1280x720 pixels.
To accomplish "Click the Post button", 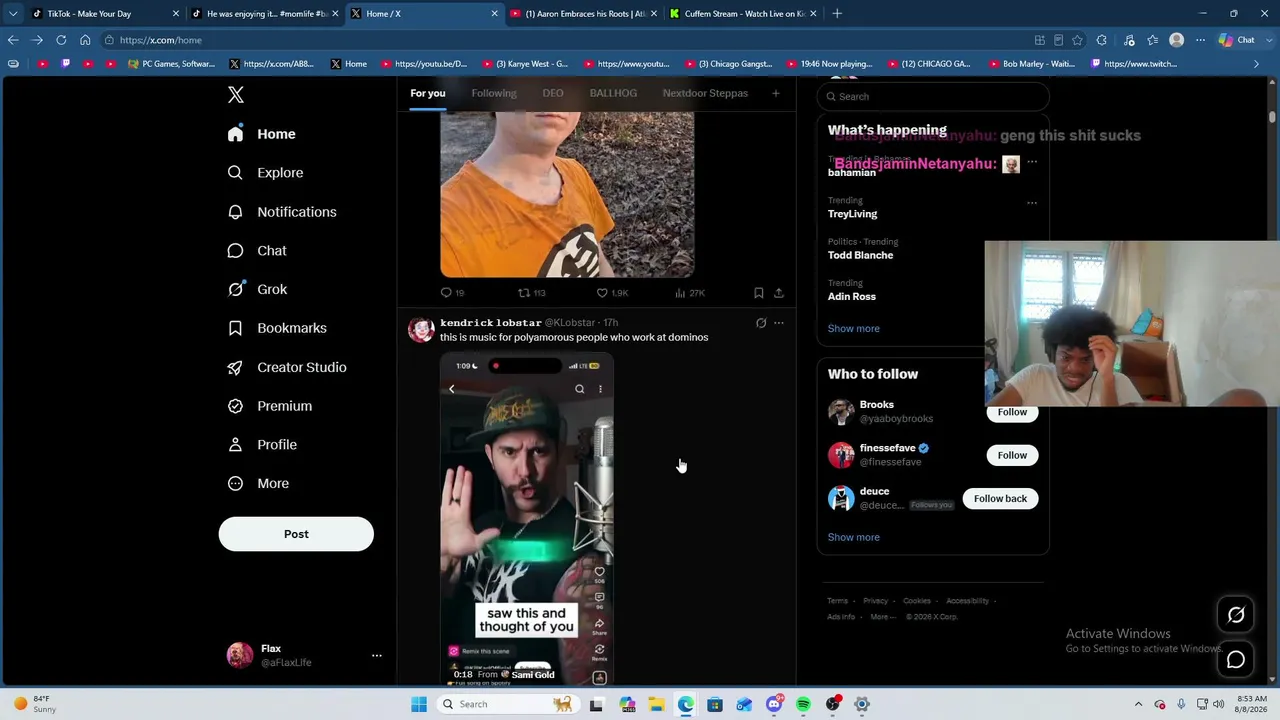I will coord(296,534).
